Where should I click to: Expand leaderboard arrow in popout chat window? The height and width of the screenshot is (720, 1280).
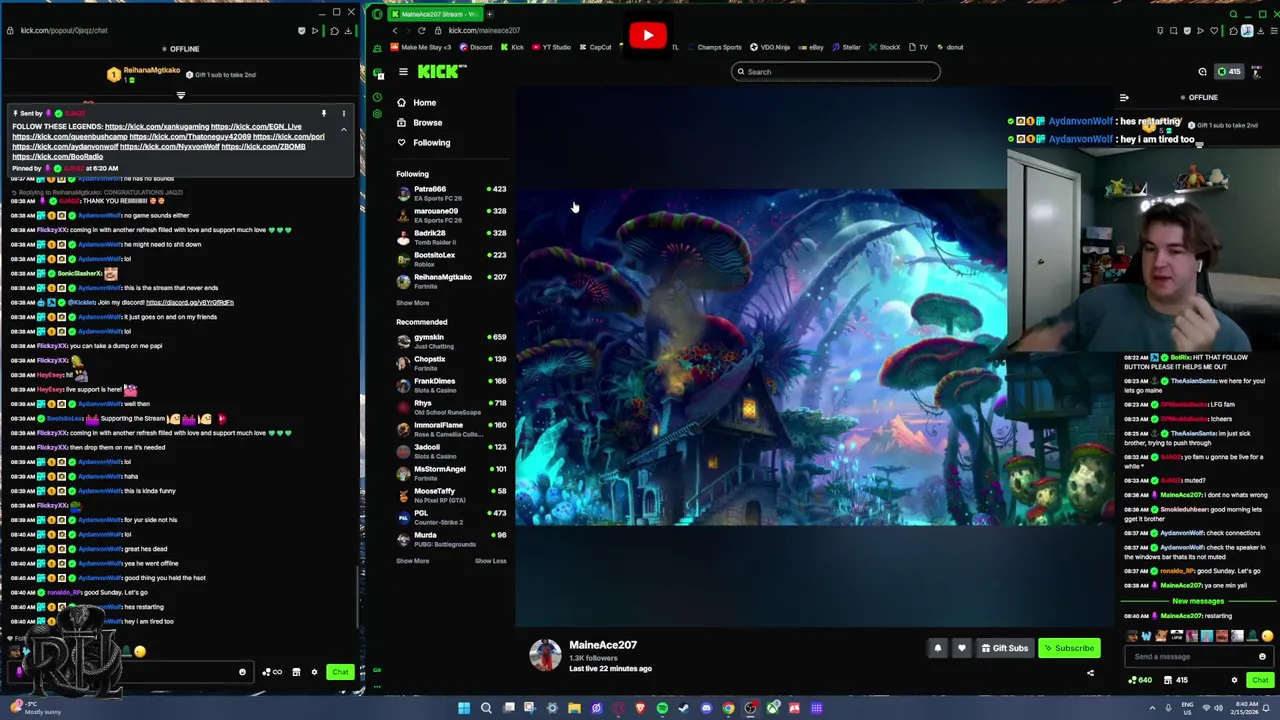coord(181,96)
